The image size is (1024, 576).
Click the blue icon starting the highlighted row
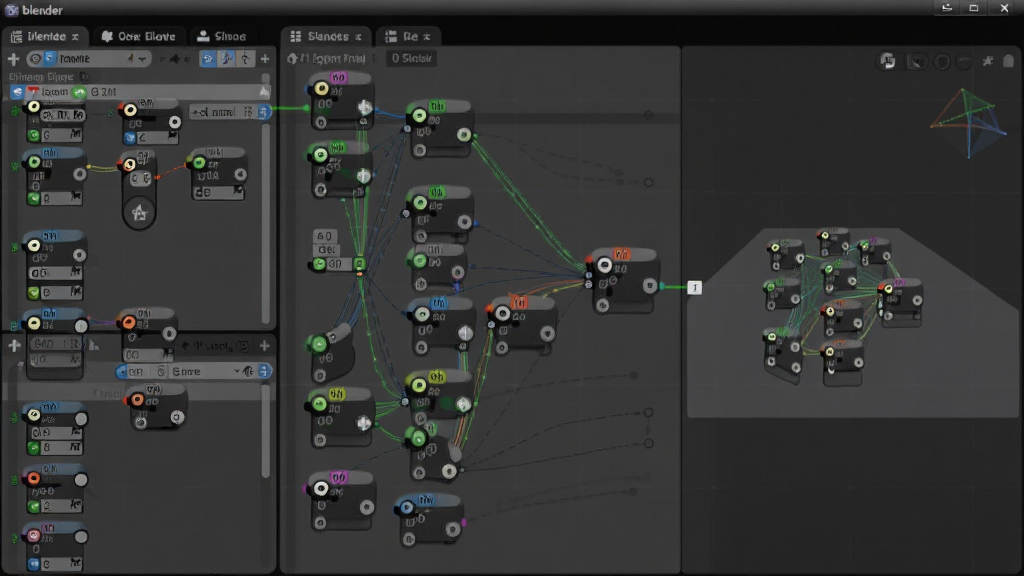[17, 92]
